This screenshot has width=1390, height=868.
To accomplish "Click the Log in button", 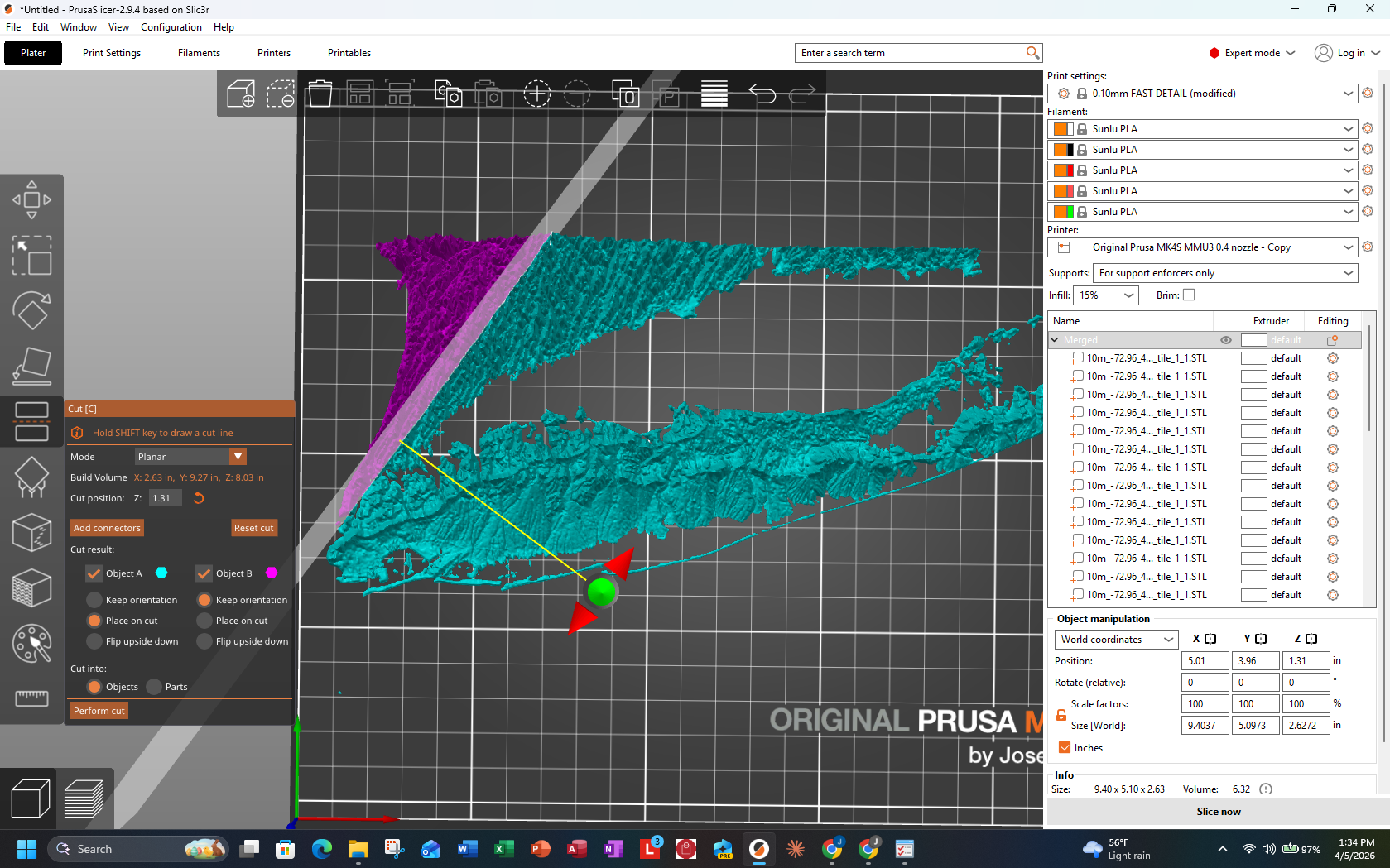I will click(x=1348, y=53).
